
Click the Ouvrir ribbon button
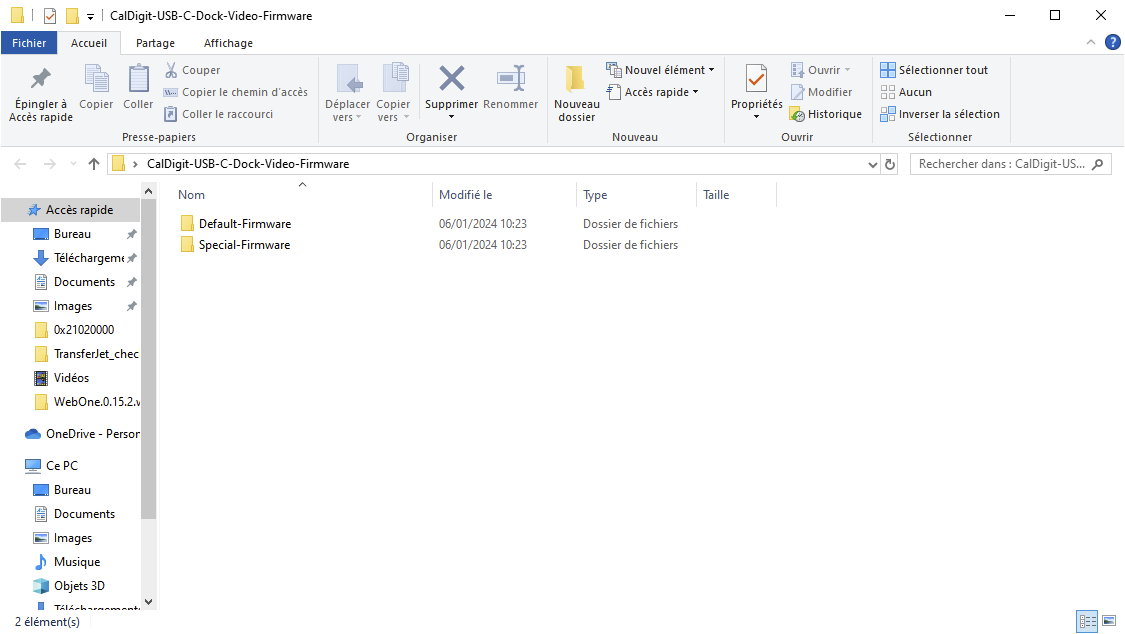[x=821, y=70]
